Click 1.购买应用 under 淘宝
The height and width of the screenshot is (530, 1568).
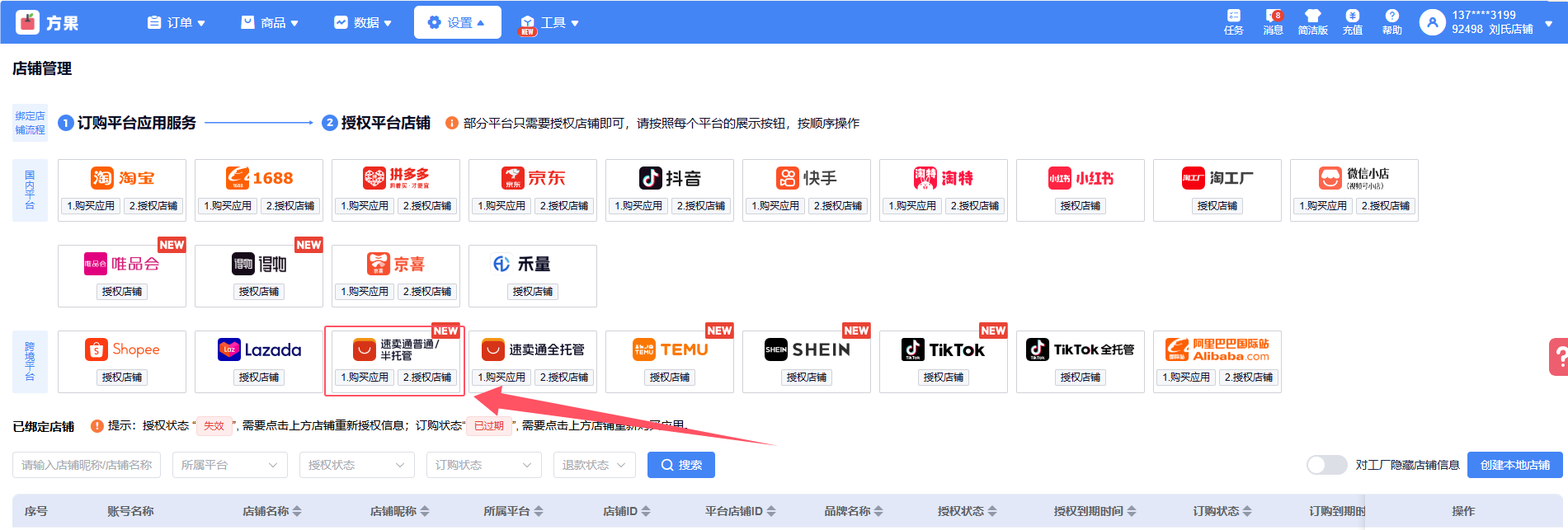(91, 206)
